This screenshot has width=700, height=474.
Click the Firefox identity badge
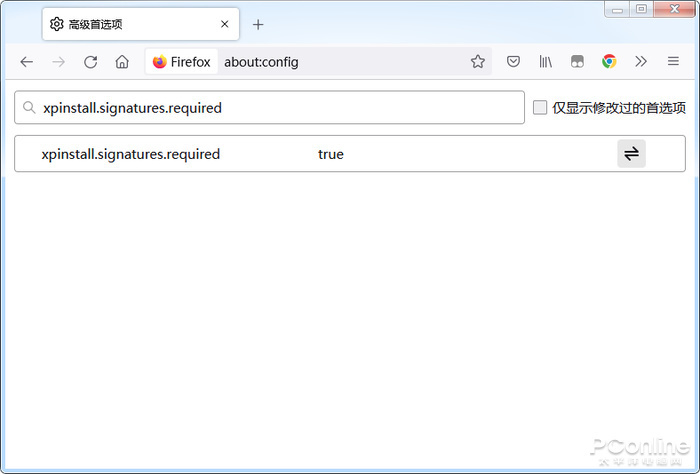click(181, 62)
